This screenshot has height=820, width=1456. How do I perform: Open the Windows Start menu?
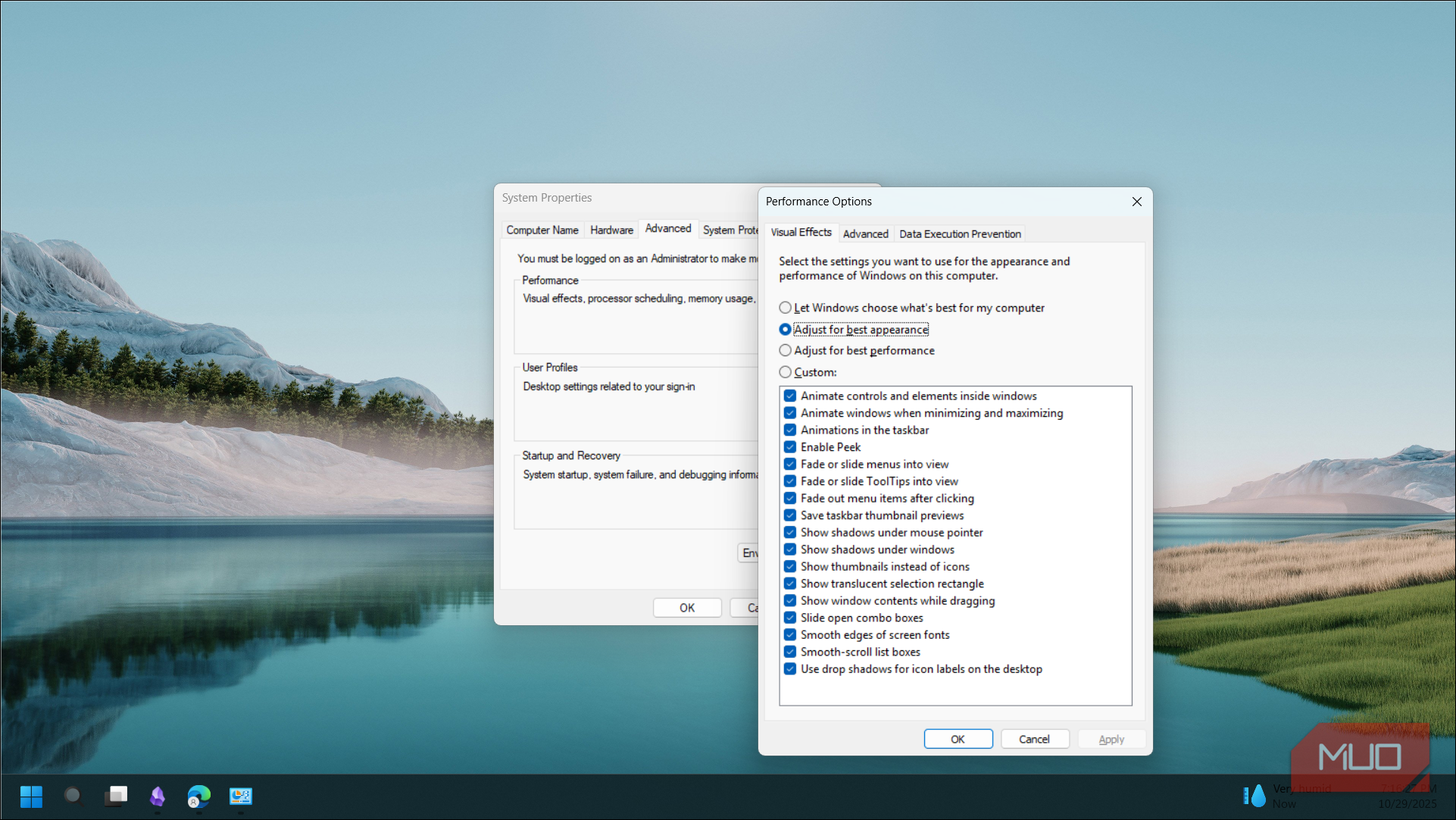tap(31, 797)
